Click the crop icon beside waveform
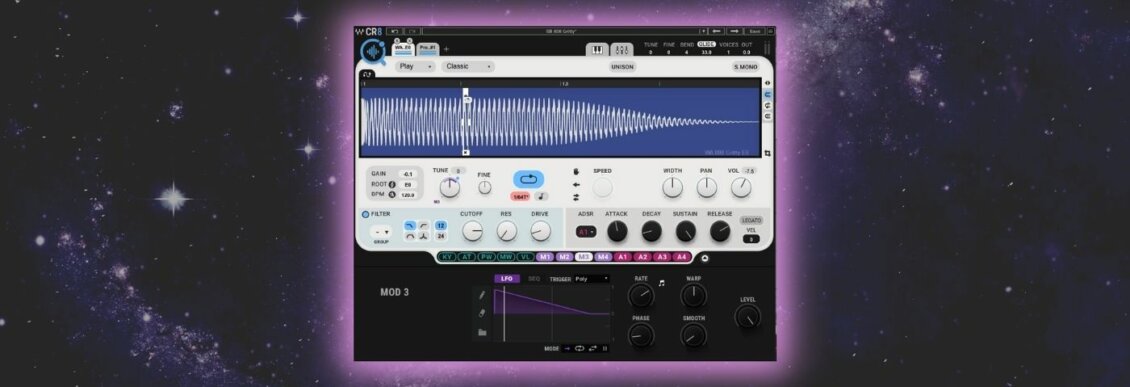Viewport: 1130px width, 387px height. click(768, 154)
